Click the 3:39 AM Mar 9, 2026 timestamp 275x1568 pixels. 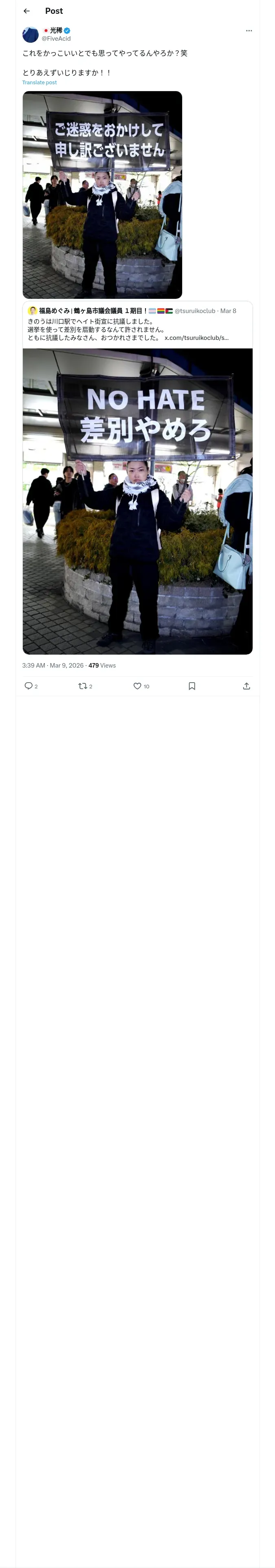pos(53,665)
